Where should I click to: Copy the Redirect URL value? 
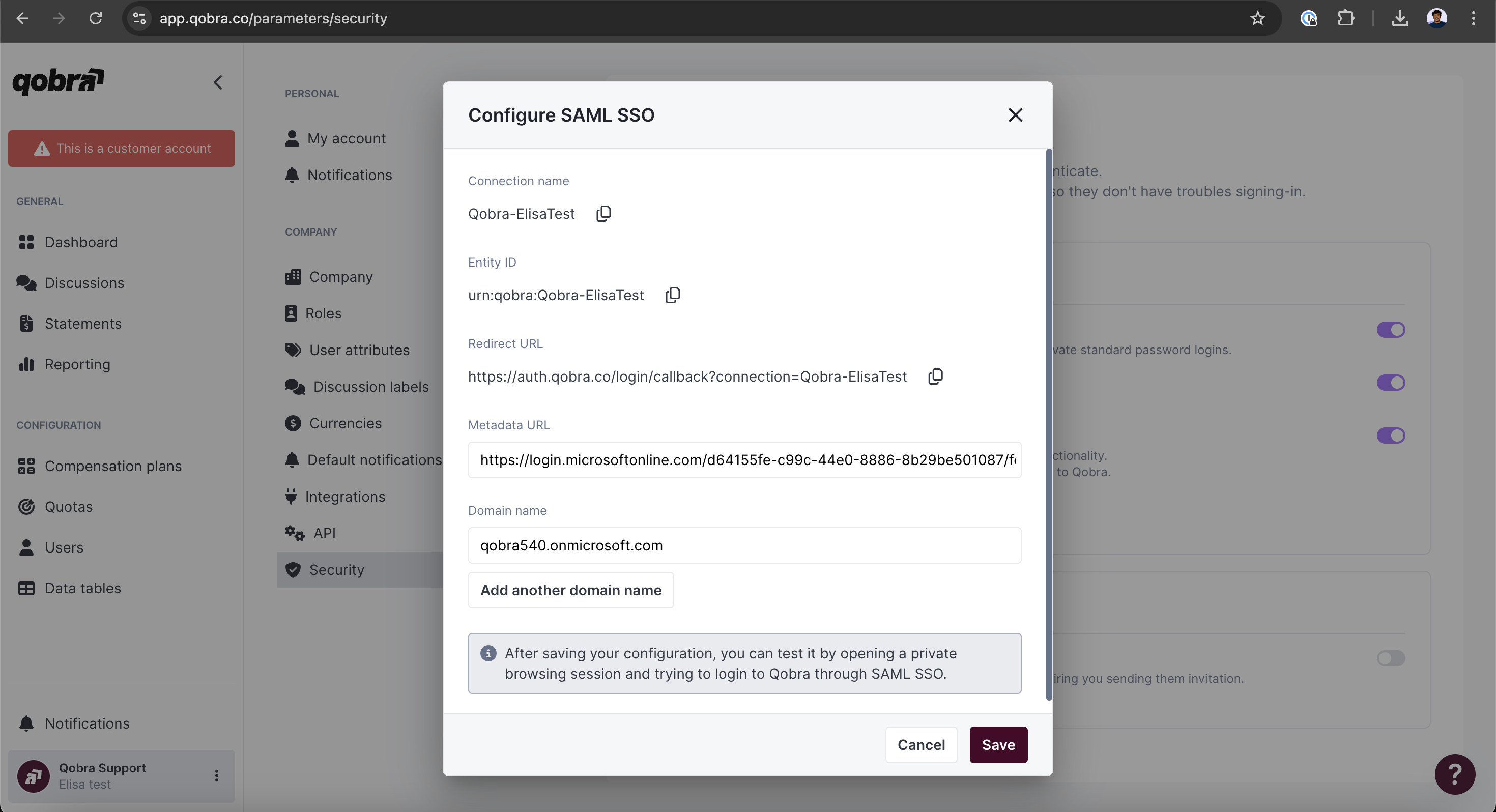935,376
